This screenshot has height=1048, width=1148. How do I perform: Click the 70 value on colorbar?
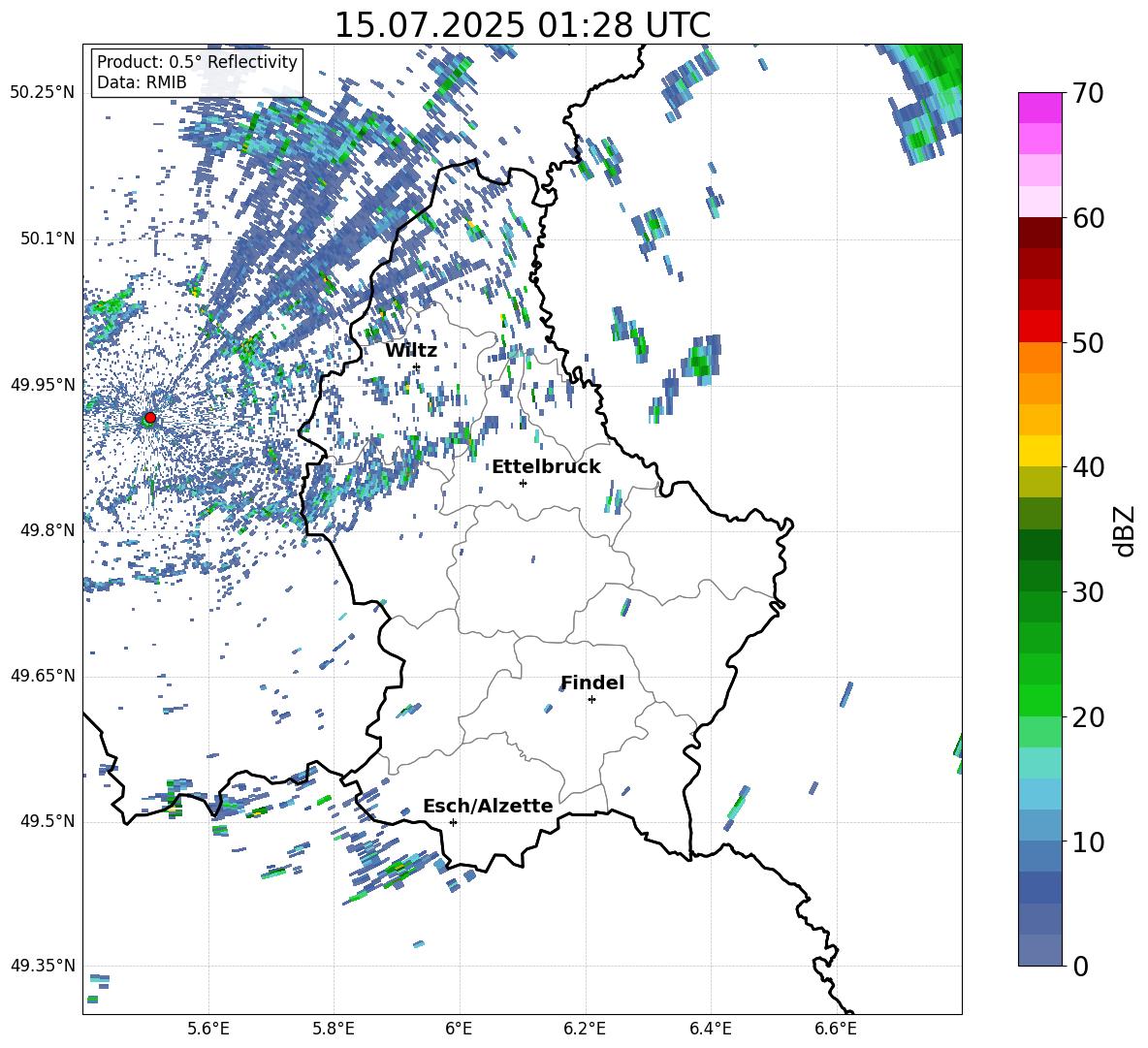[1089, 93]
